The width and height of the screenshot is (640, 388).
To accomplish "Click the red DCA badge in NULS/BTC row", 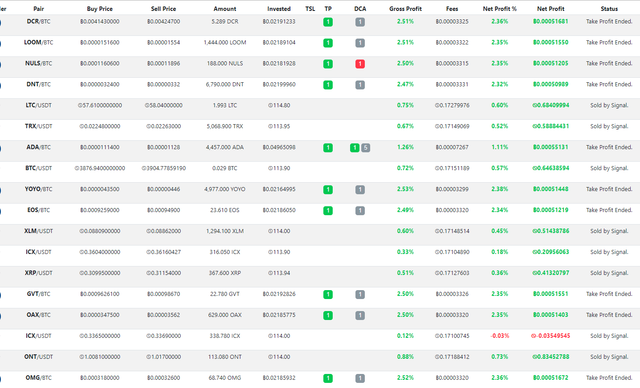I will click(360, 64).
